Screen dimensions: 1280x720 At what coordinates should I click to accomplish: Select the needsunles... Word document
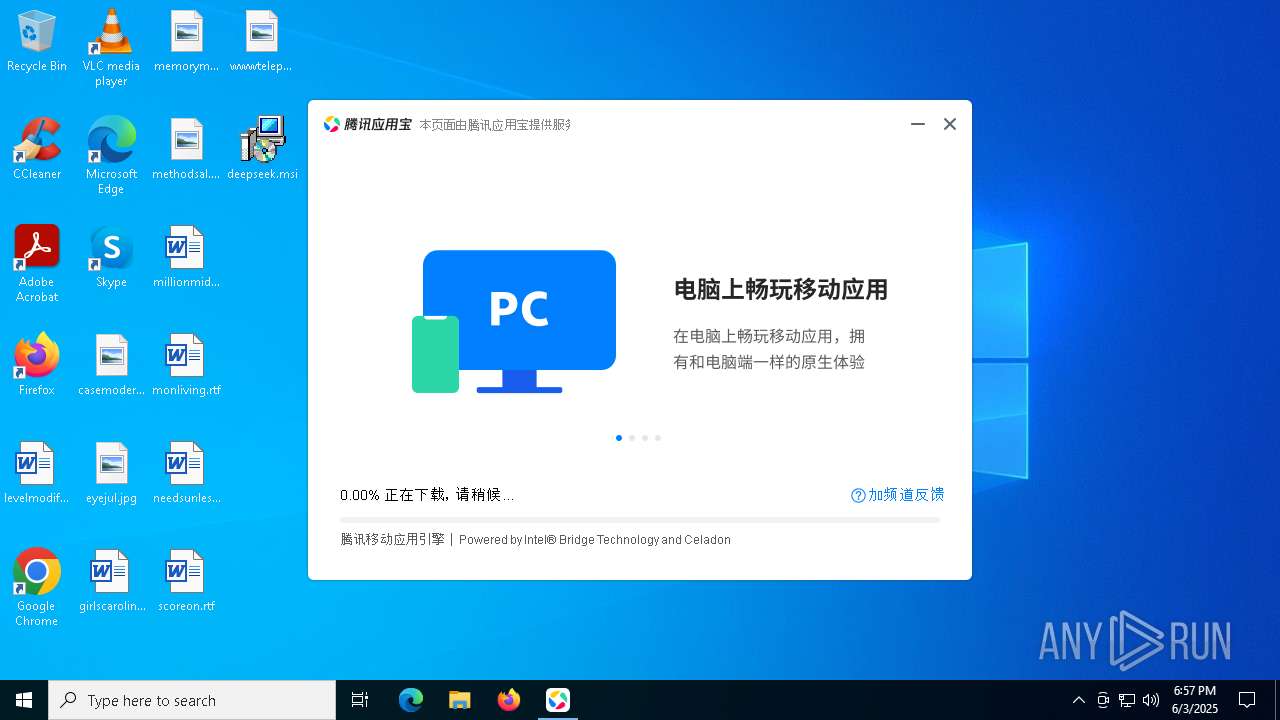point(186,473)
